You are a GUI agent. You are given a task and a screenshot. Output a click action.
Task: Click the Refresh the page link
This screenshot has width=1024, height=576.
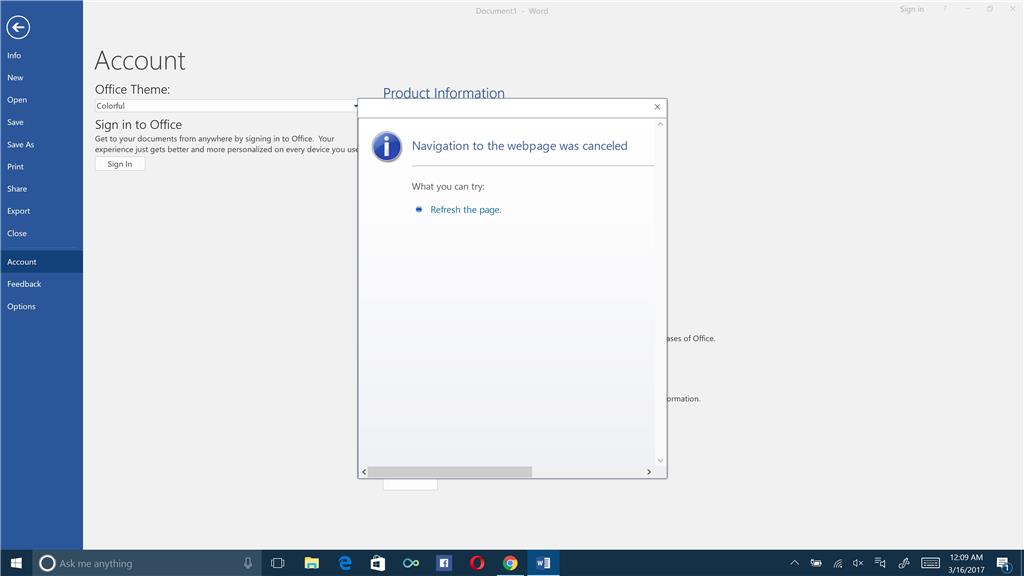pos(464,210)
